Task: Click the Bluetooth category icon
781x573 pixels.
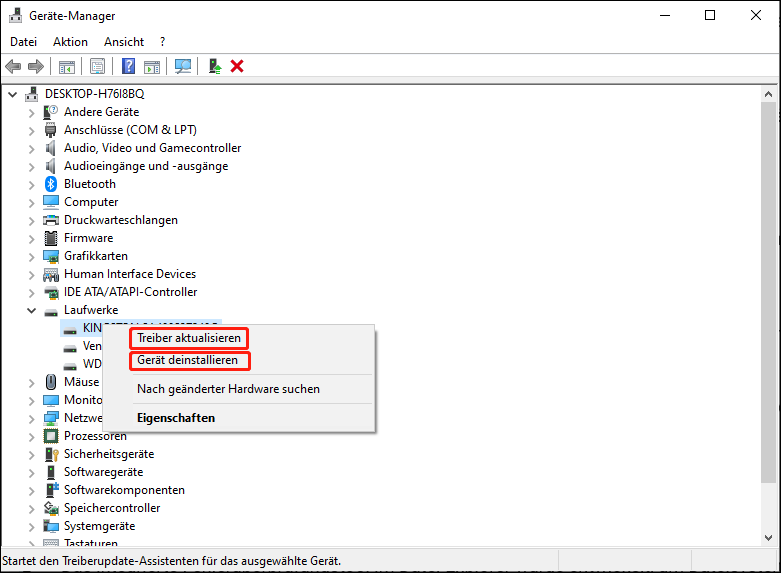Action: click(51, 184)
